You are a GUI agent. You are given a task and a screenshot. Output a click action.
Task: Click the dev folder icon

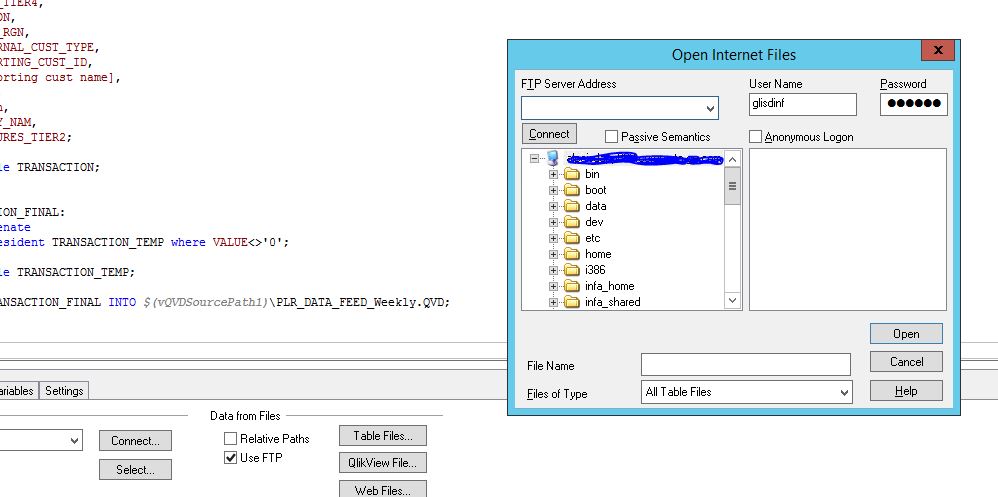[572, 221]
